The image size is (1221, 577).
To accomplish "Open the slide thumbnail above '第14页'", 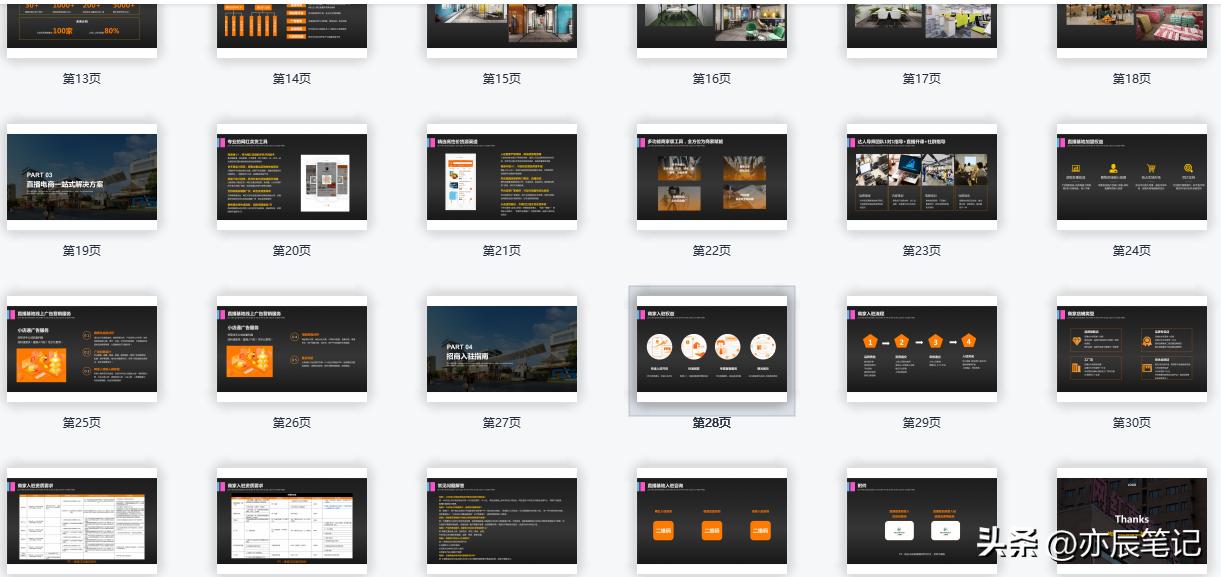I will click(x=292, y=26).
